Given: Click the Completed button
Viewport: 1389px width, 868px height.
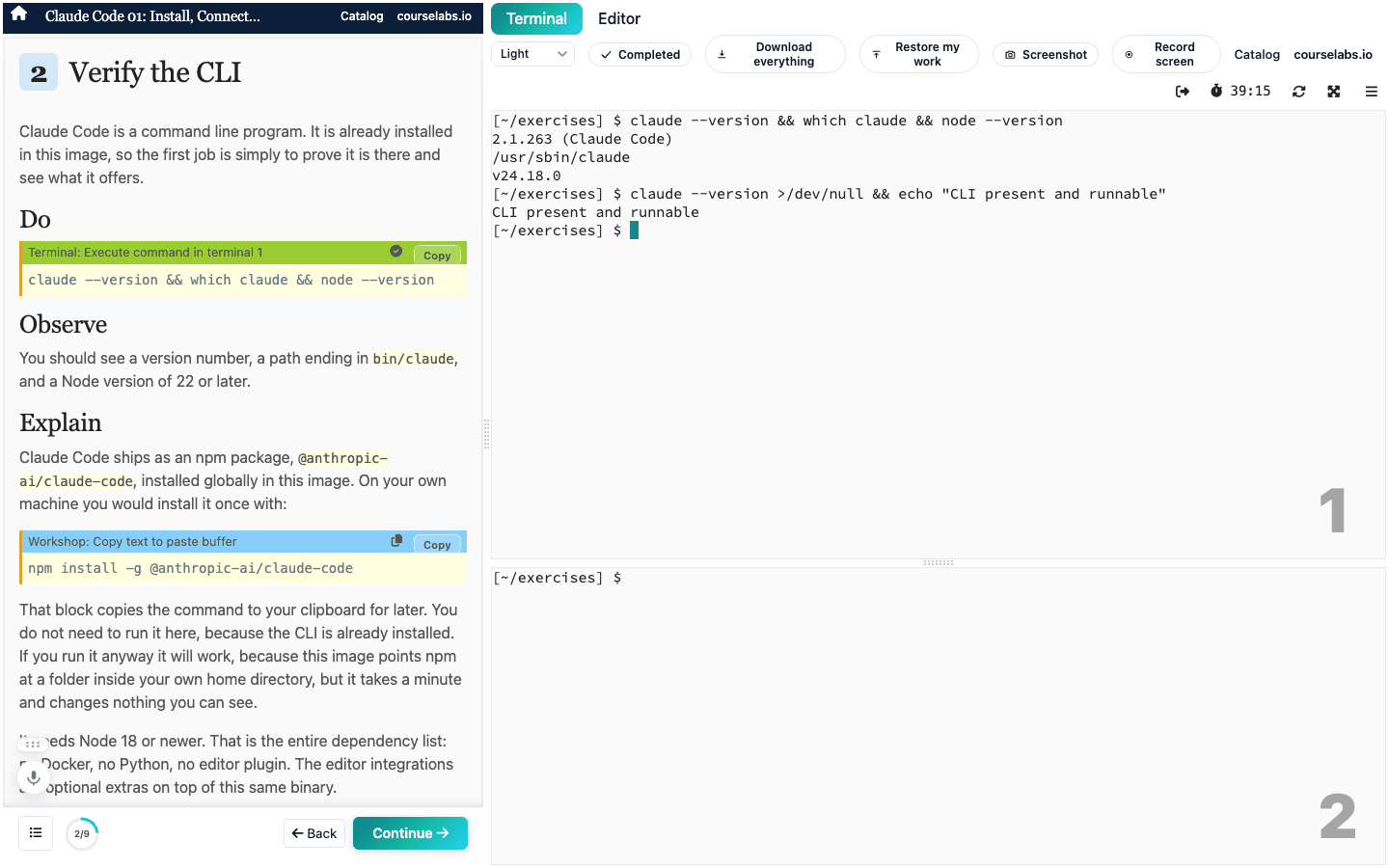Looking at the screenshot, I should pos(640,55).
